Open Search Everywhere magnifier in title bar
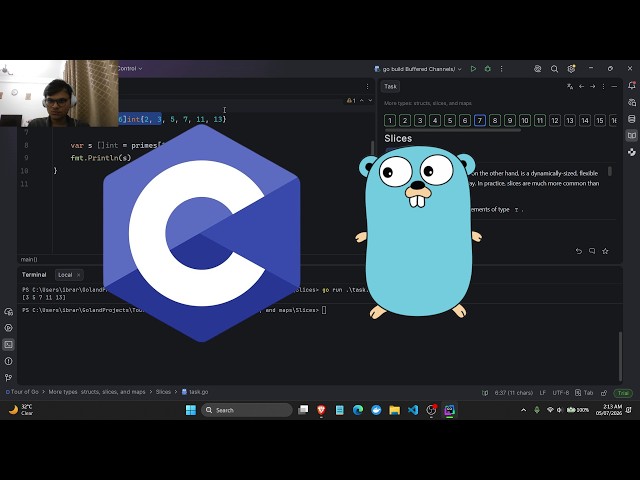This screenshot has width=640, height=480. click(554, 69)
